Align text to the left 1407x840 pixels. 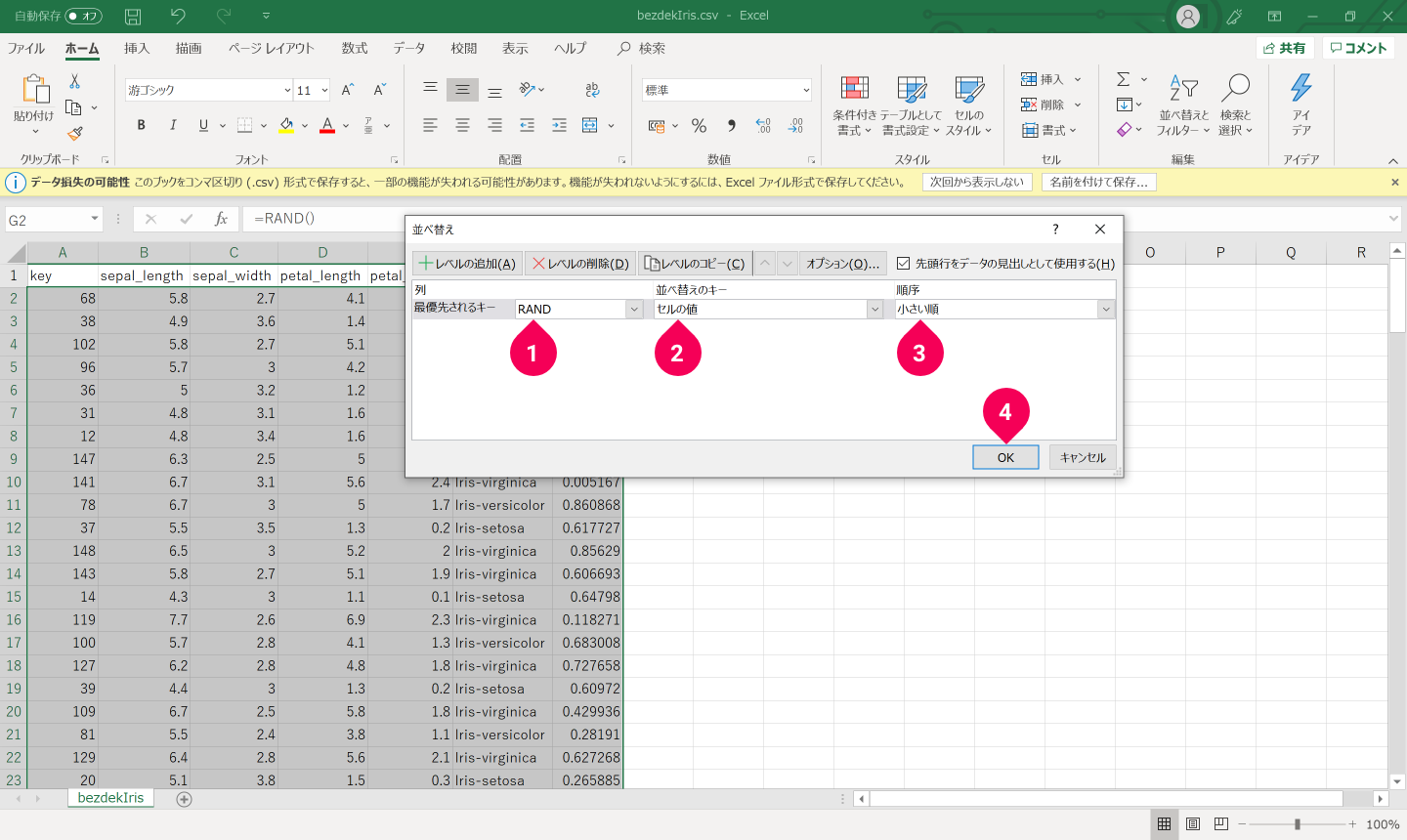point(430,125)
